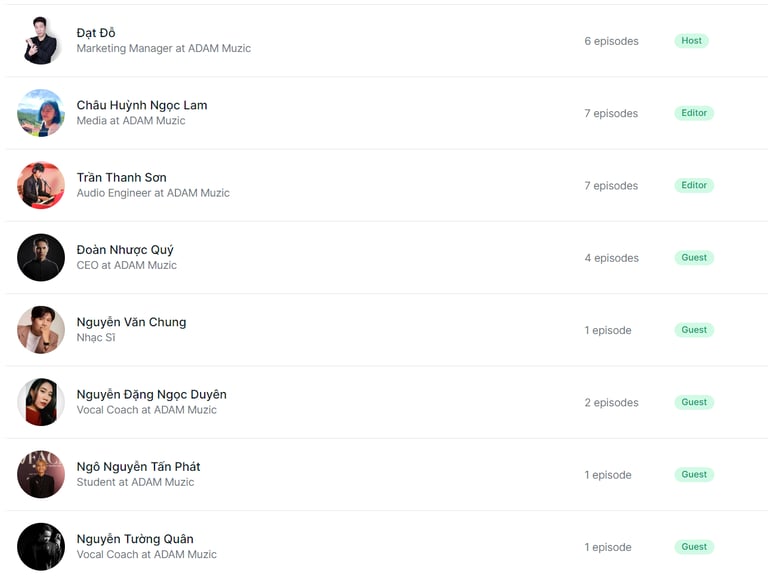Screen dimensions: 768x579
Task: Open 6 episodes count for Đạt Đỗ
Action: [x=611, y=41]
